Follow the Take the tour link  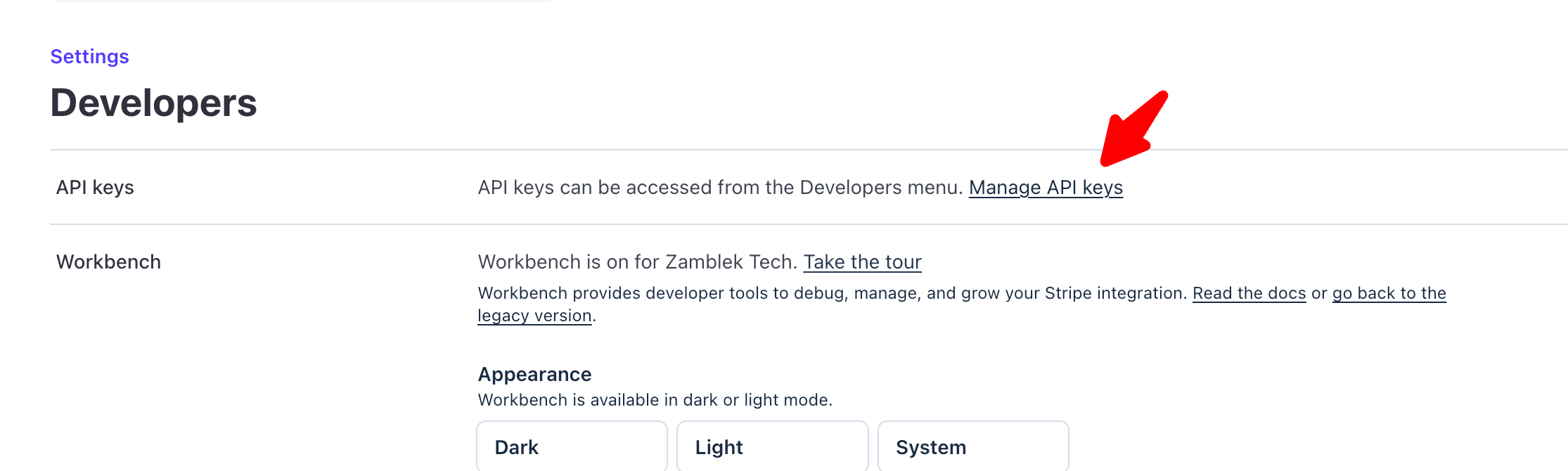[862, 262]
